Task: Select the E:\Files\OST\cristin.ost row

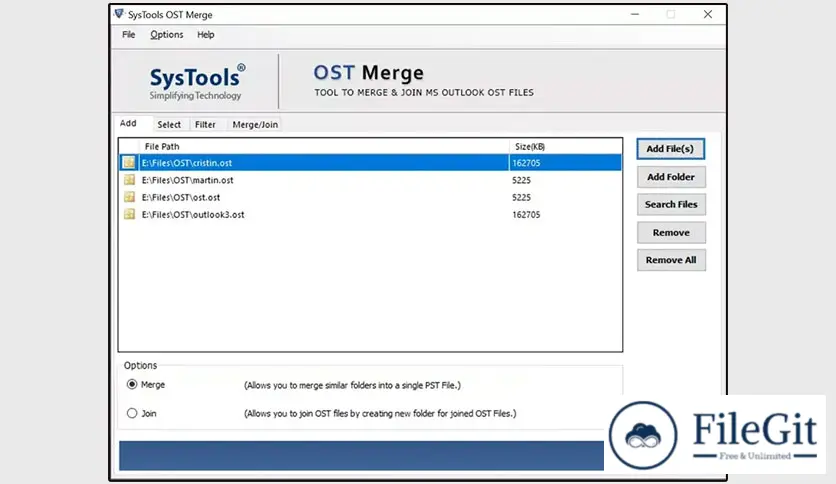Action: click(x=371, y=163)
